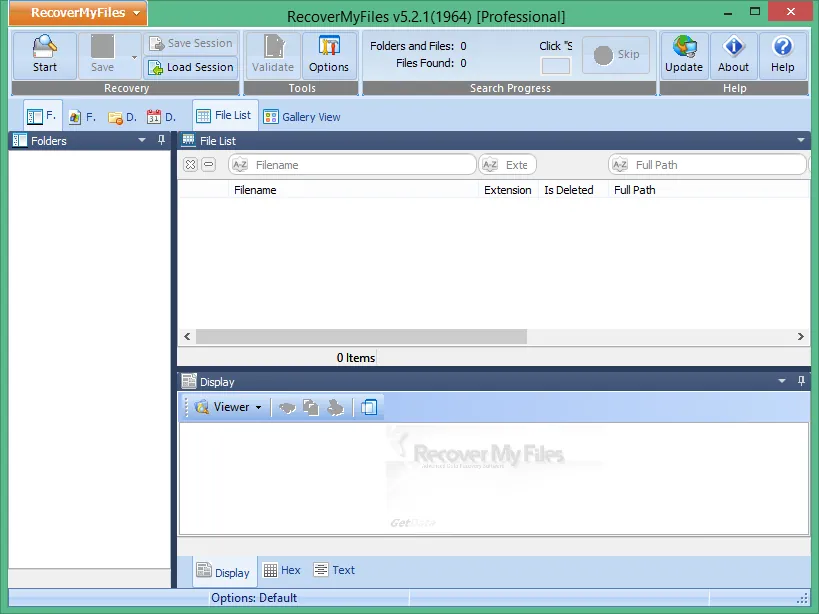Screen dimensions: 819x614
Task: Click the search progress bar box
Action: click(x=556, y=66)
